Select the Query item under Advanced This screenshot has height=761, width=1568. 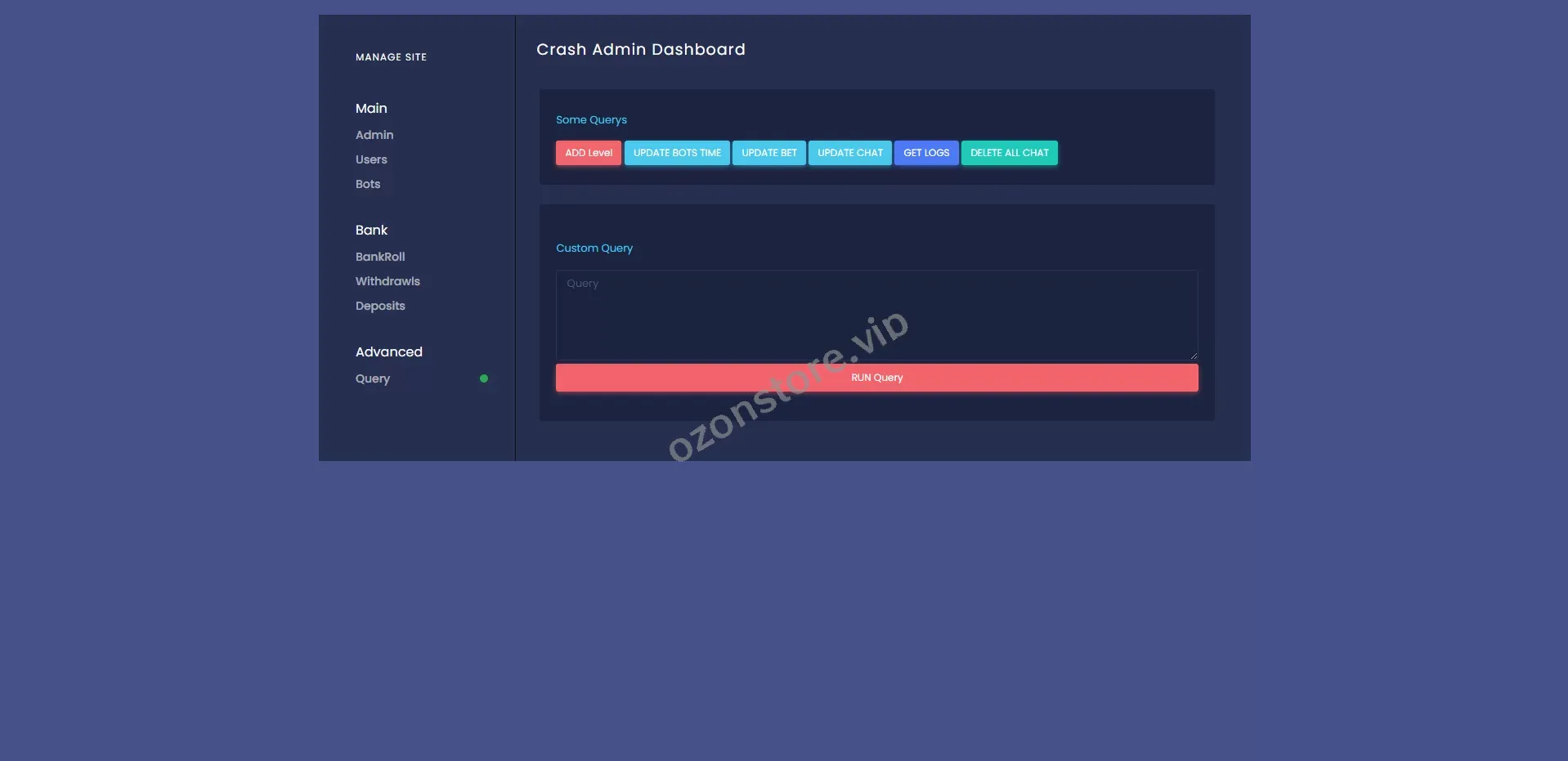373,378
